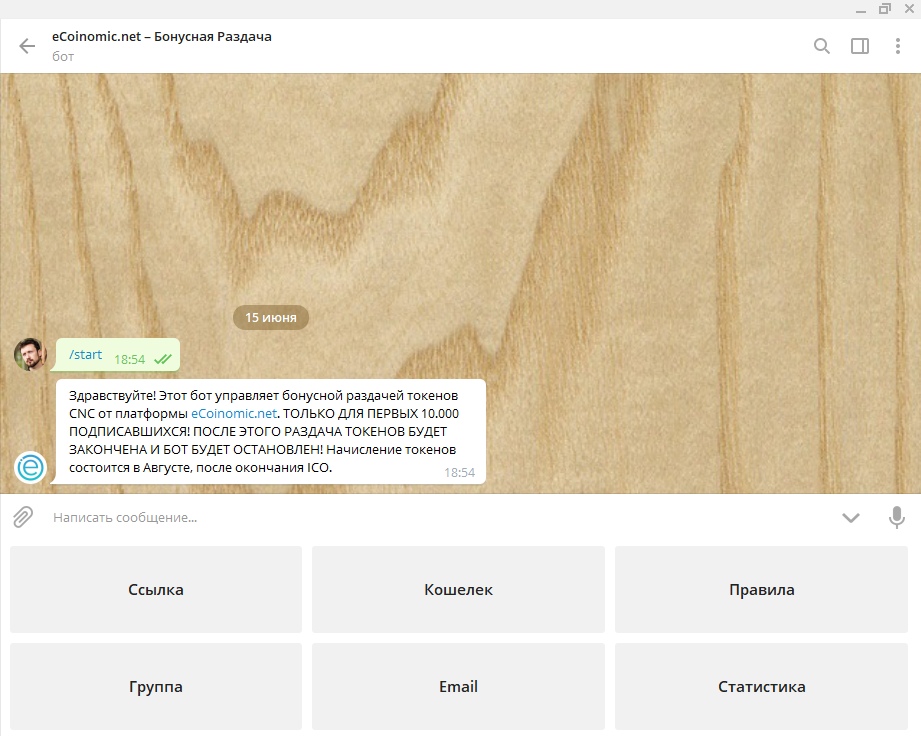Hide the bot keyboard with the chevron
Image resolution: width=921 pixels, height=736 pixels.
[x=851, y=517]
